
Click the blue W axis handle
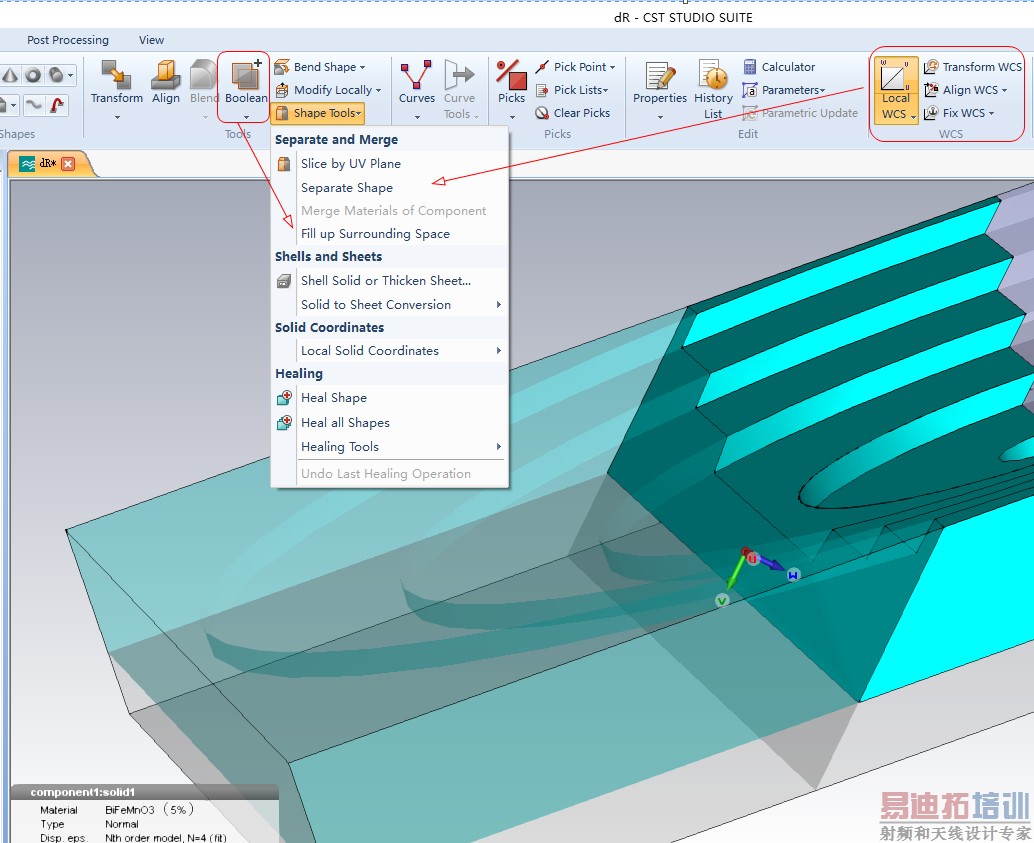click(793, 575)
